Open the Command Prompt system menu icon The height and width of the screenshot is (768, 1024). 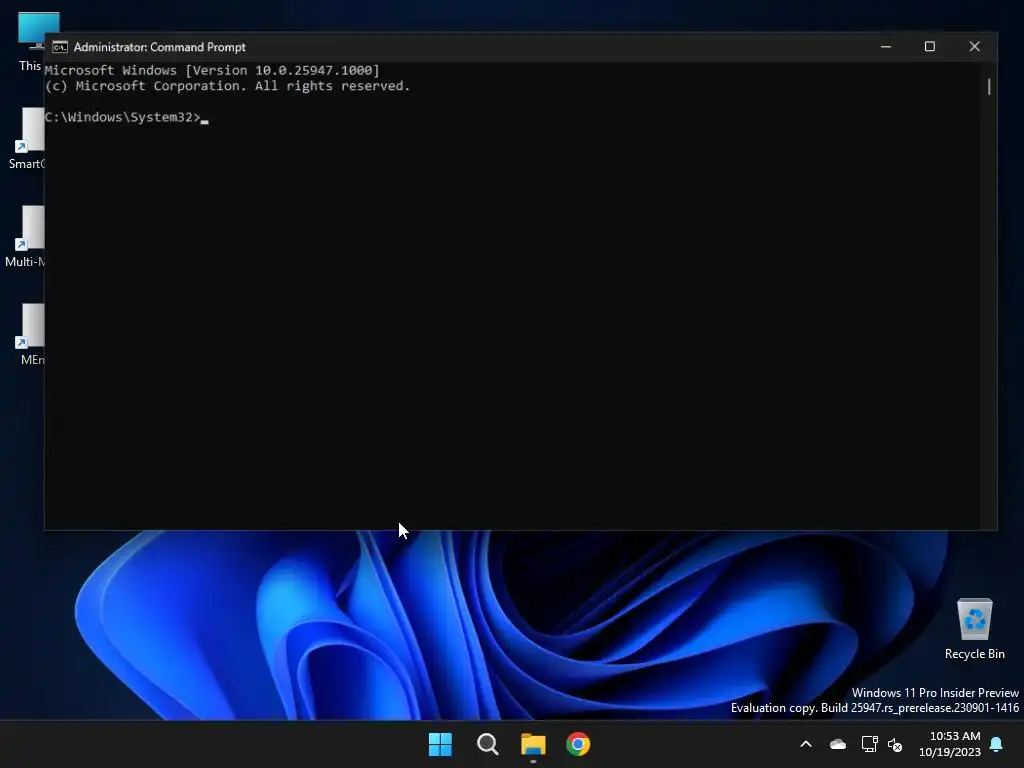59,47
